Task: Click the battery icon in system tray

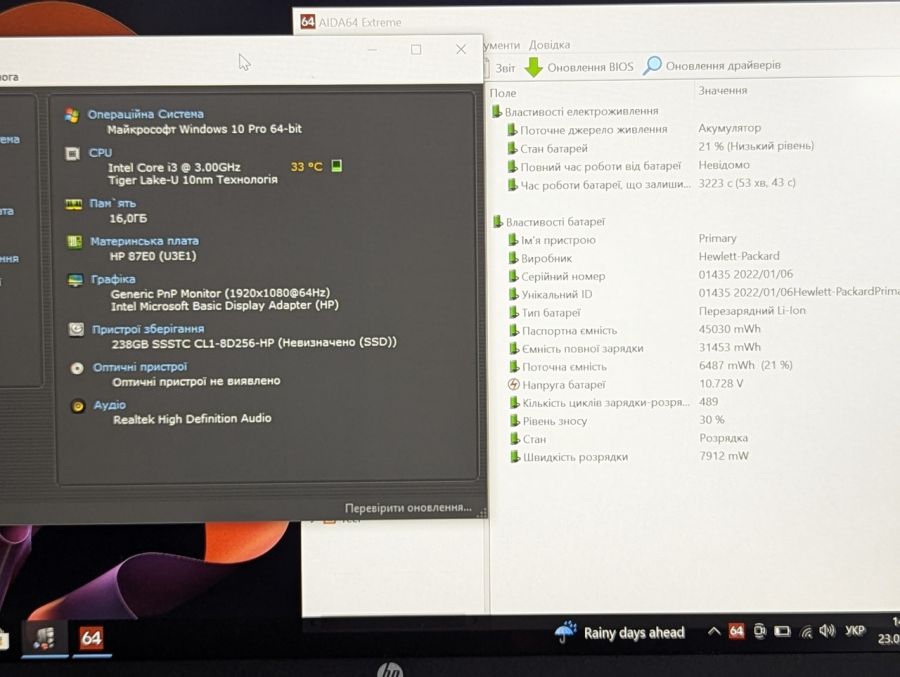Action: click(782, 632)
